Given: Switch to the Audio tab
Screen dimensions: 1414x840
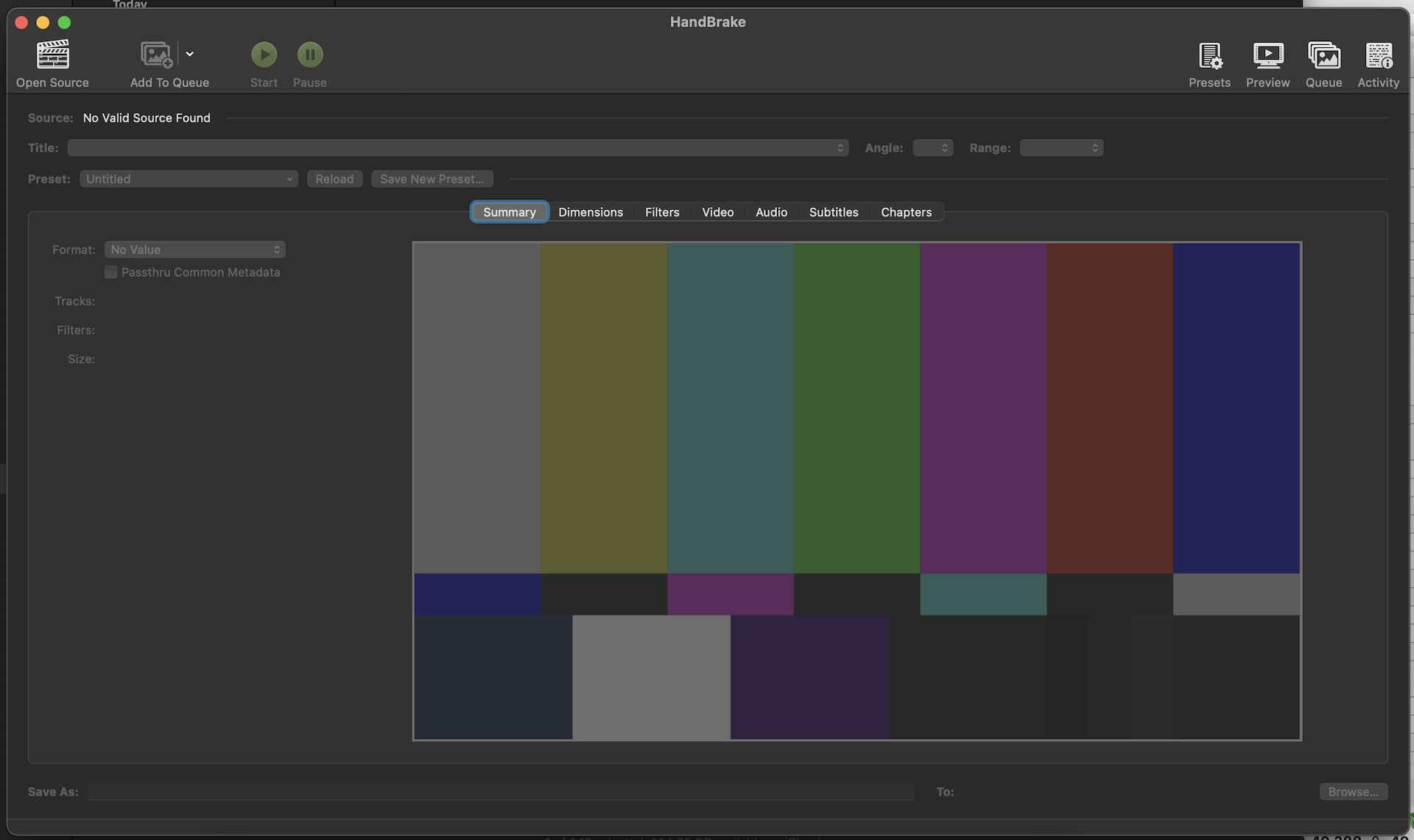Looking at the screenshot, I should point(771,212).
